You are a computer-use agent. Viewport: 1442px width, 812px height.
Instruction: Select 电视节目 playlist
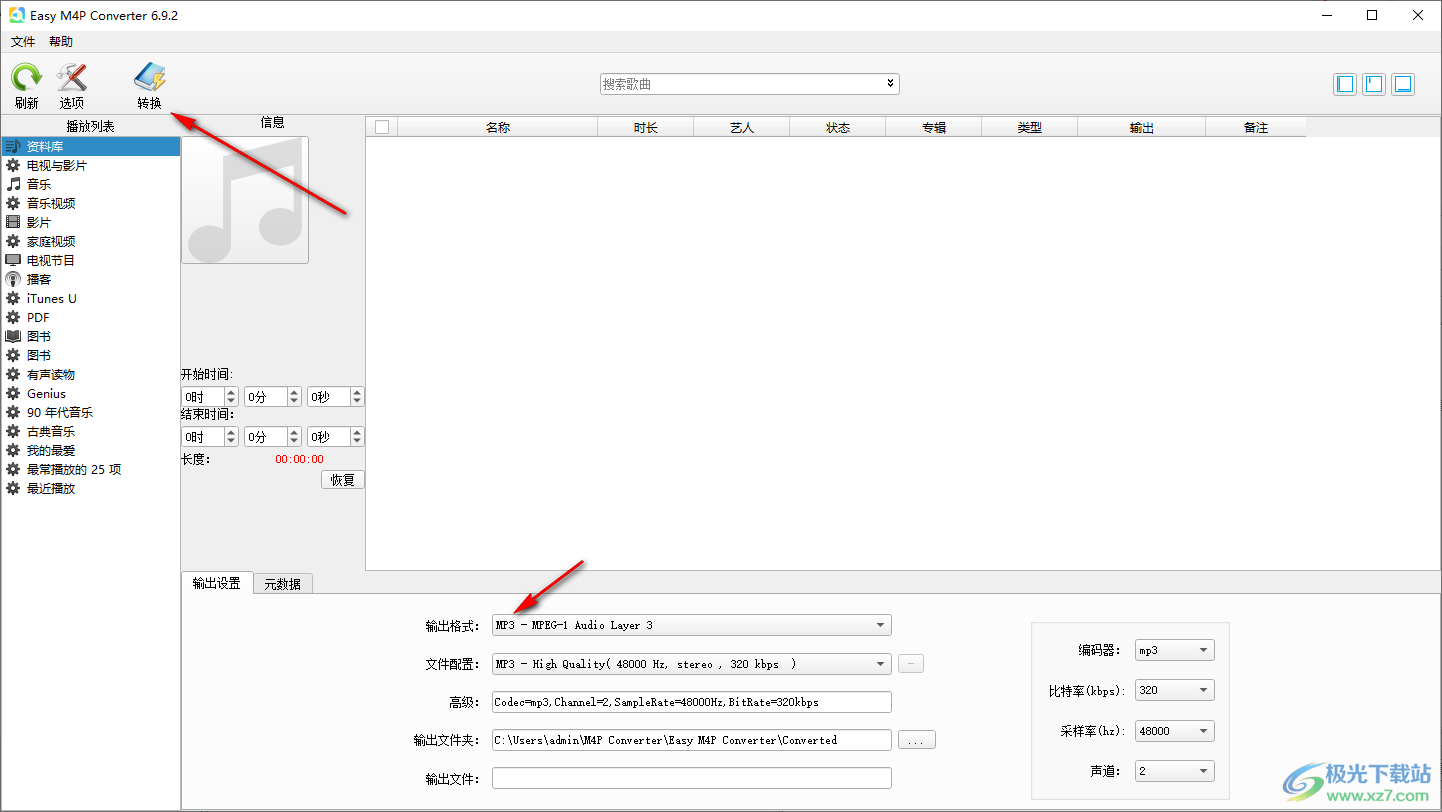click(x=91, y=260)
